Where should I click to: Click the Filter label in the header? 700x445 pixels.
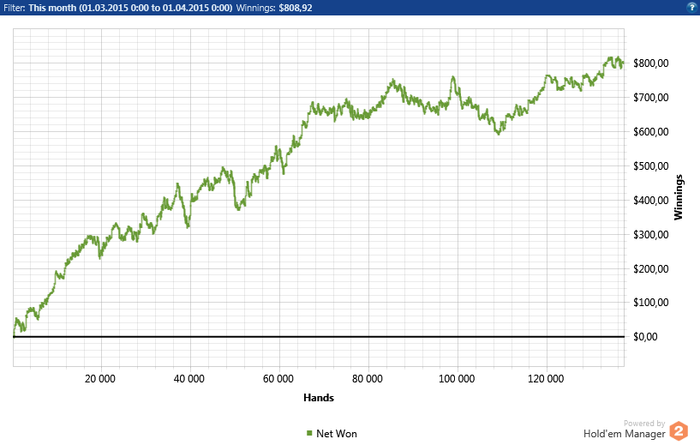tap(14, 8)
